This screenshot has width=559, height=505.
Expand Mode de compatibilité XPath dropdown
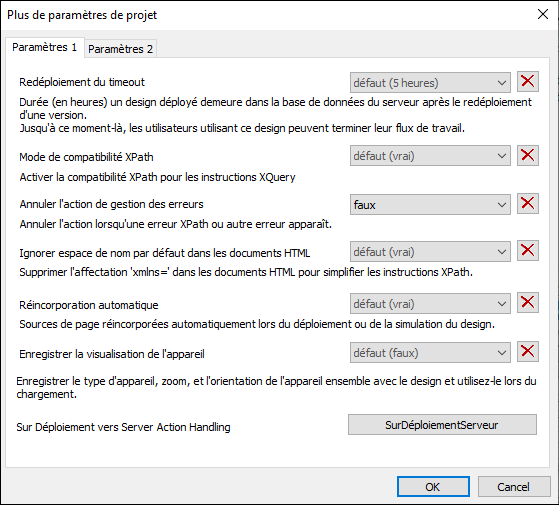click(x=430, y=156)
